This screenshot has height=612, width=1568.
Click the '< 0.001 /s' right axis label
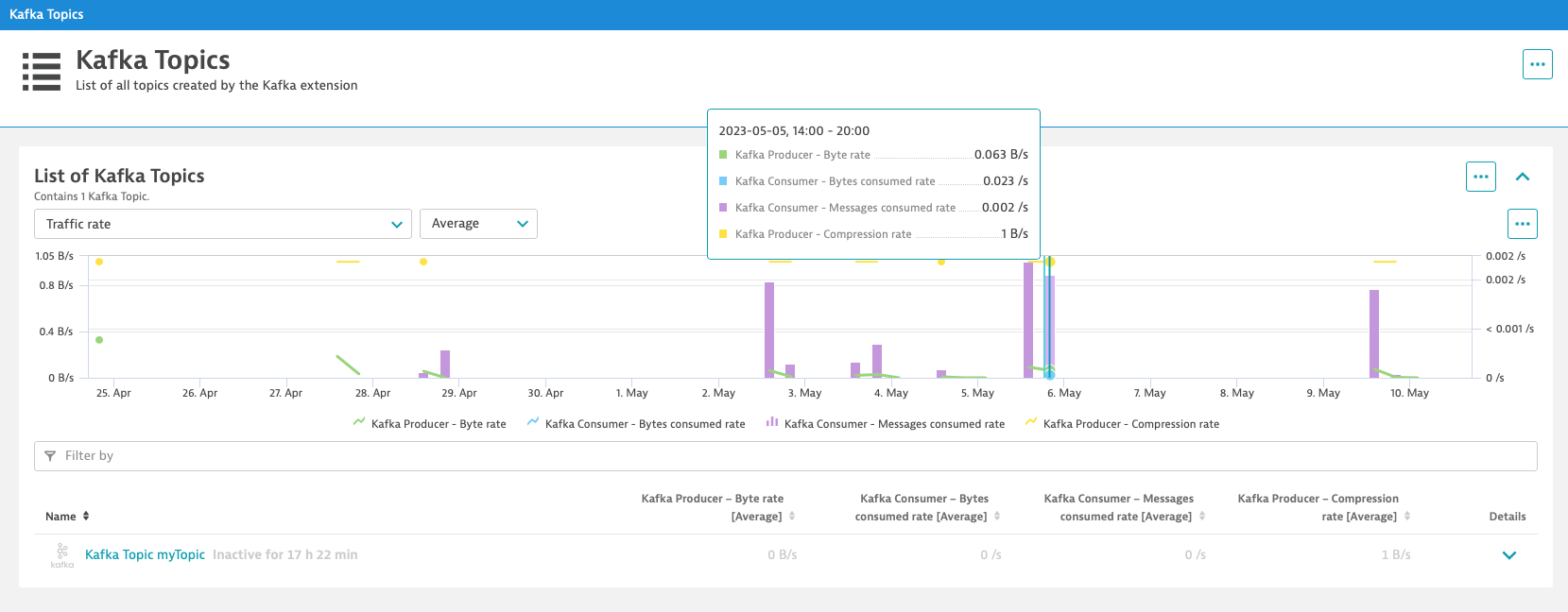1509,329
